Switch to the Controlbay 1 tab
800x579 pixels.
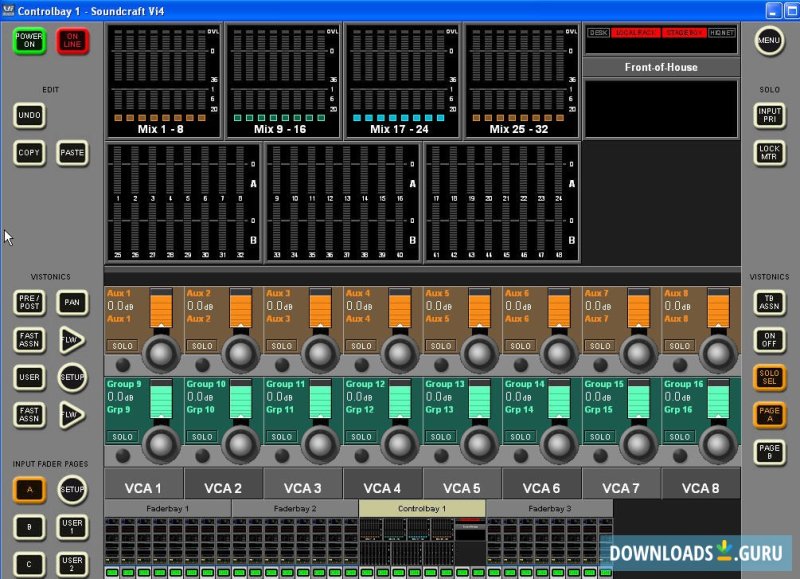point(422,509)
